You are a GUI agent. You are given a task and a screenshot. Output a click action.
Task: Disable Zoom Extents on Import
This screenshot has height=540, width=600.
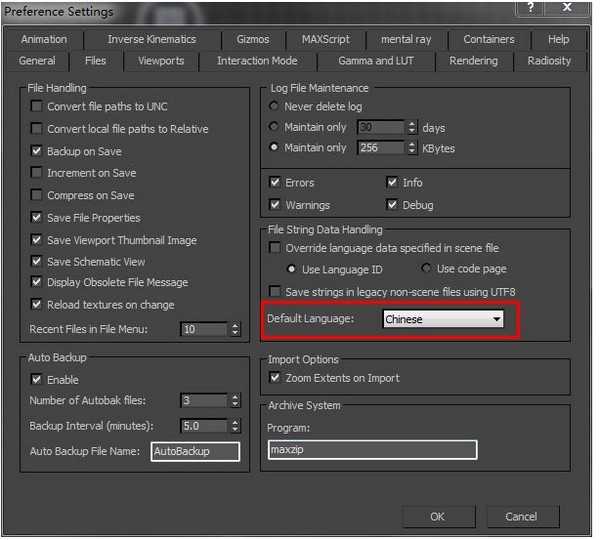click(x=275, y=378)
